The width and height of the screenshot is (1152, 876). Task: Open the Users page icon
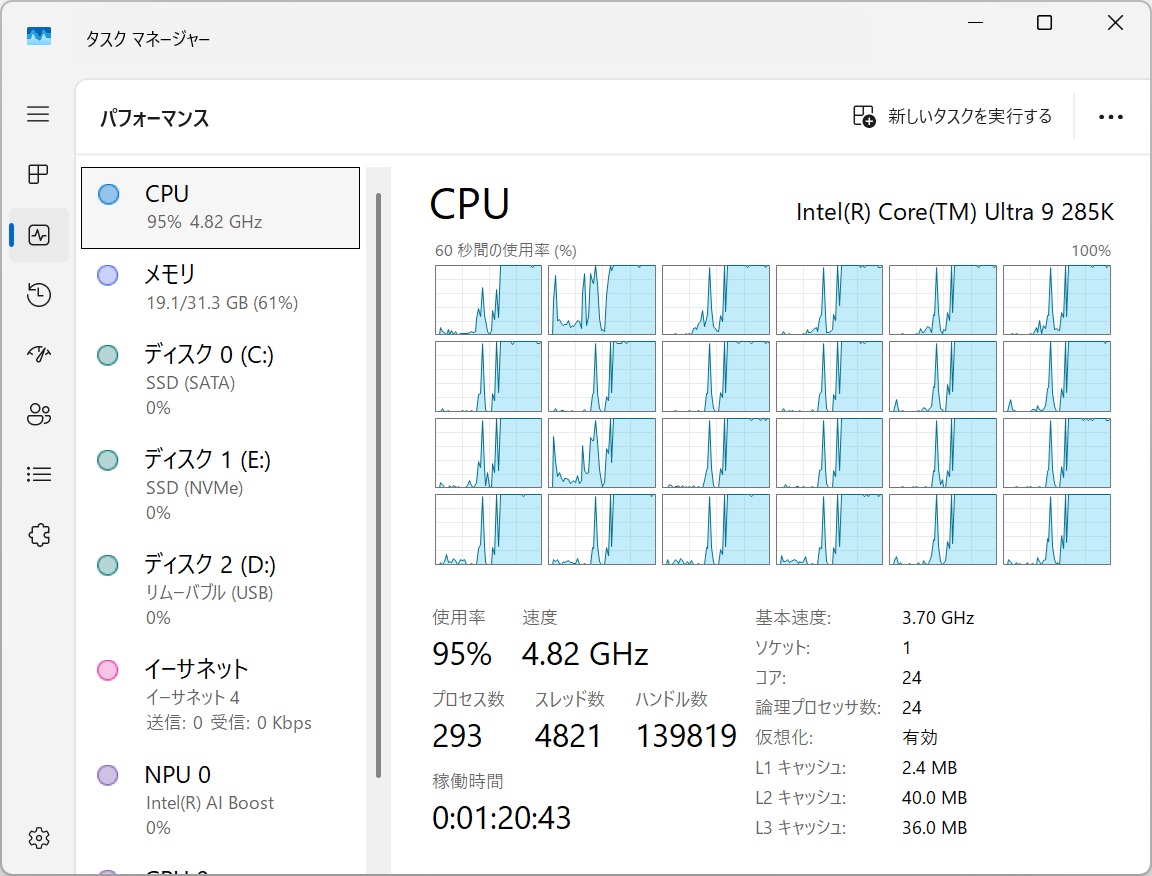tap(37, 414)
